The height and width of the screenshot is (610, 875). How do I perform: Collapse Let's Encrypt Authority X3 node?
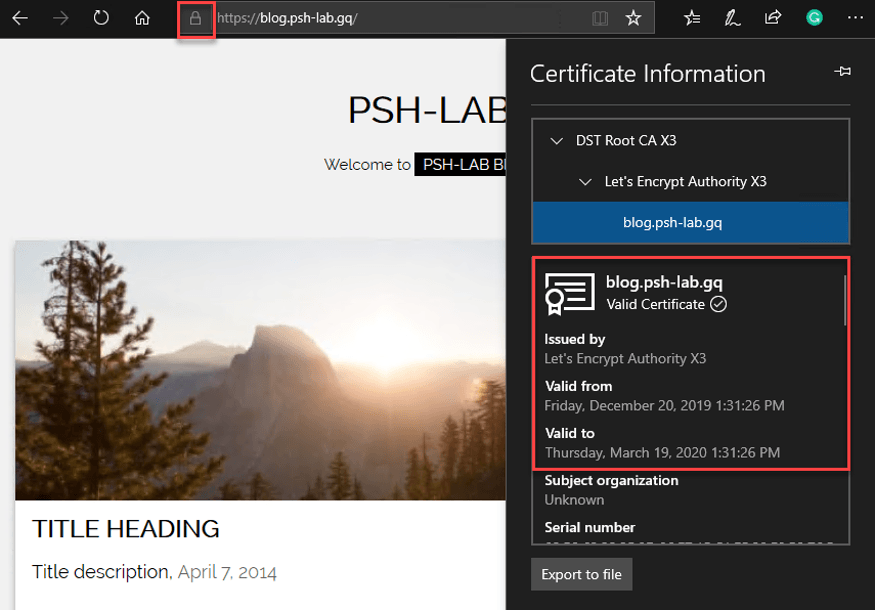click(585, 182)
